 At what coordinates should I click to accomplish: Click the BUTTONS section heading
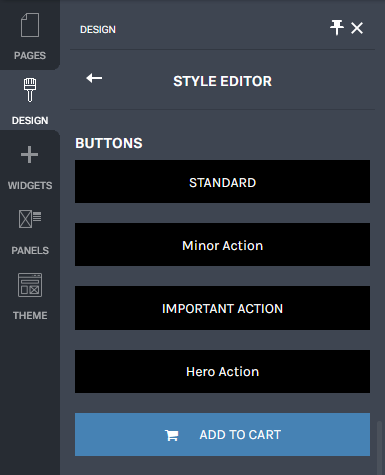(x=109, y=143)
